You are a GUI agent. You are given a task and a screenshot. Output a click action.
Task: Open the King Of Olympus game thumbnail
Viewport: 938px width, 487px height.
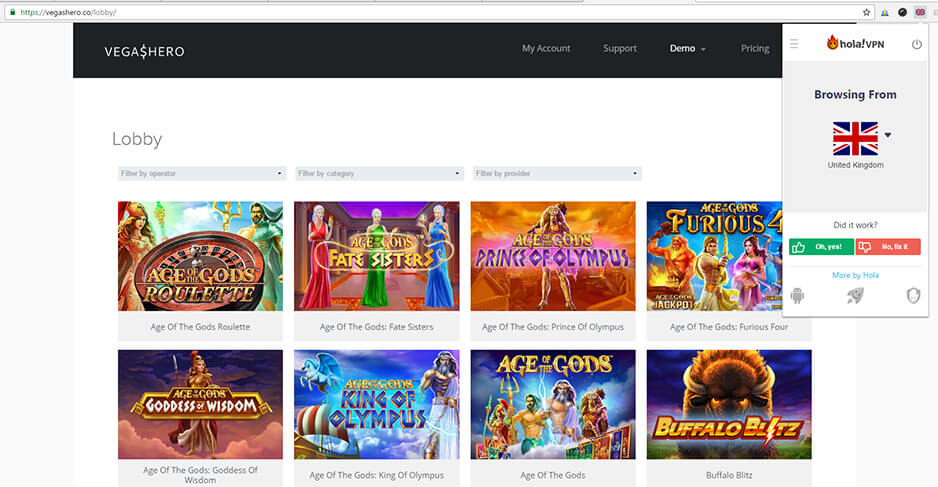[x=377, y=404]
